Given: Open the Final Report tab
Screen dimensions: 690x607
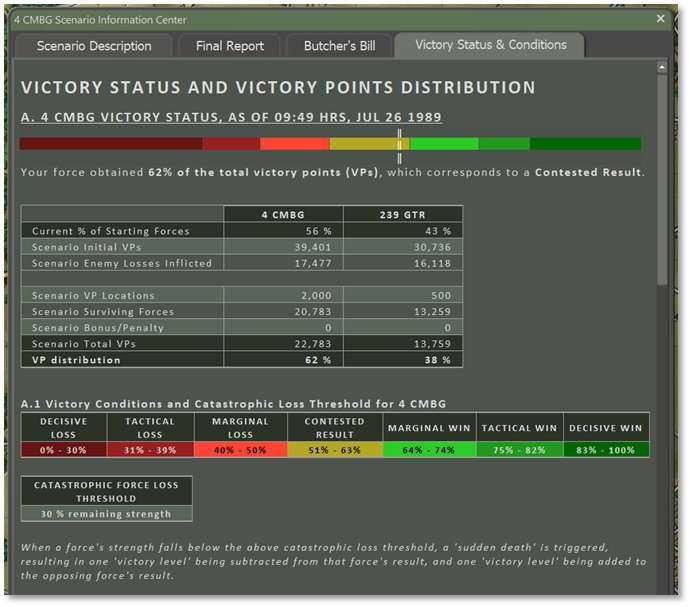Looking at the screenshot, I should click(229, 46).
